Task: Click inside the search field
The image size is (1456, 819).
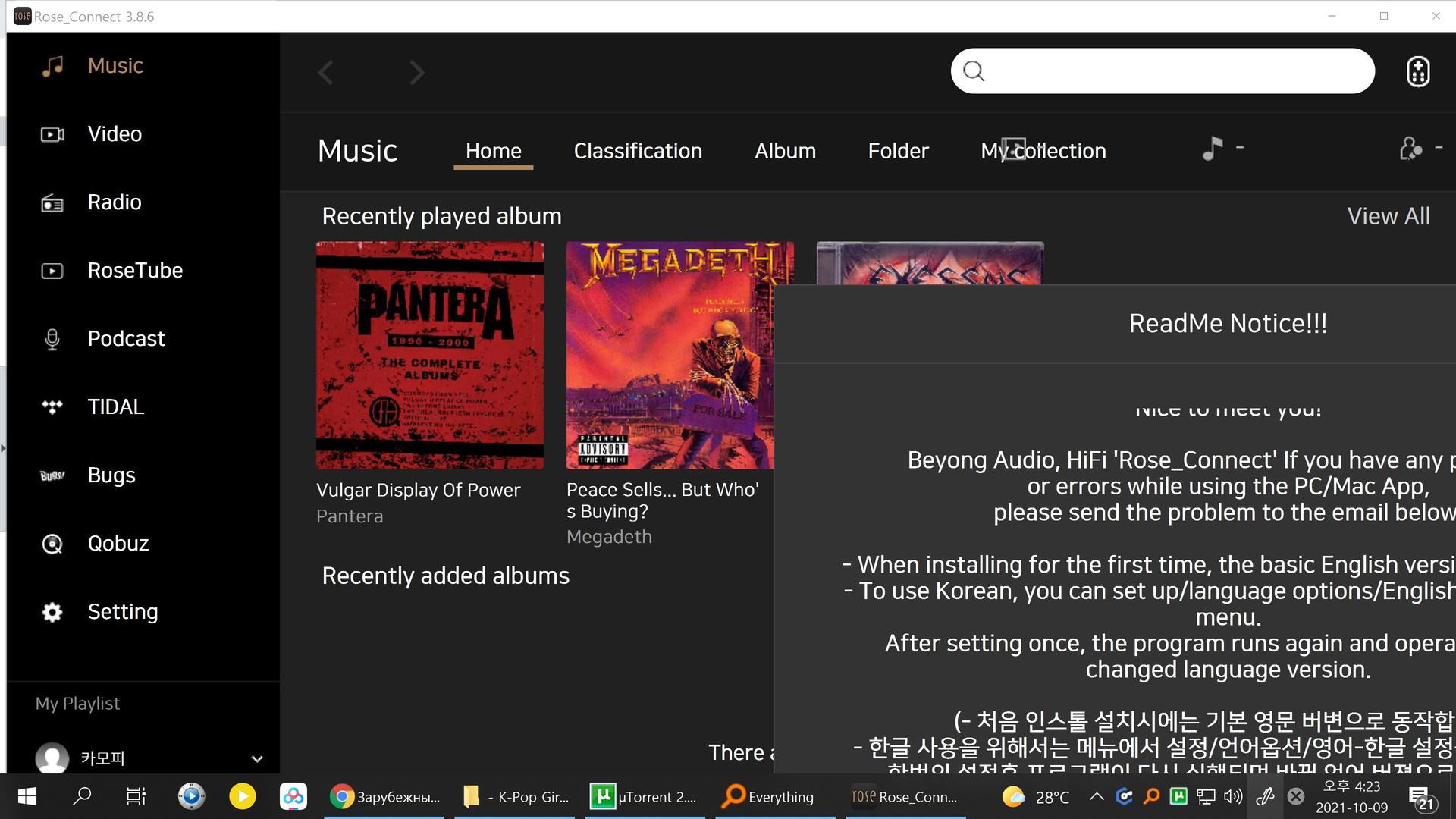Action: coord(1163,71)
